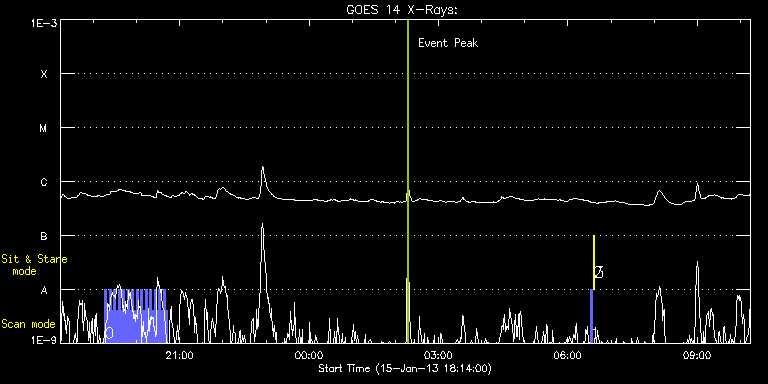Click the short blue bar below the yellow line
Screen dimensions: 768x384
point(592,316)
